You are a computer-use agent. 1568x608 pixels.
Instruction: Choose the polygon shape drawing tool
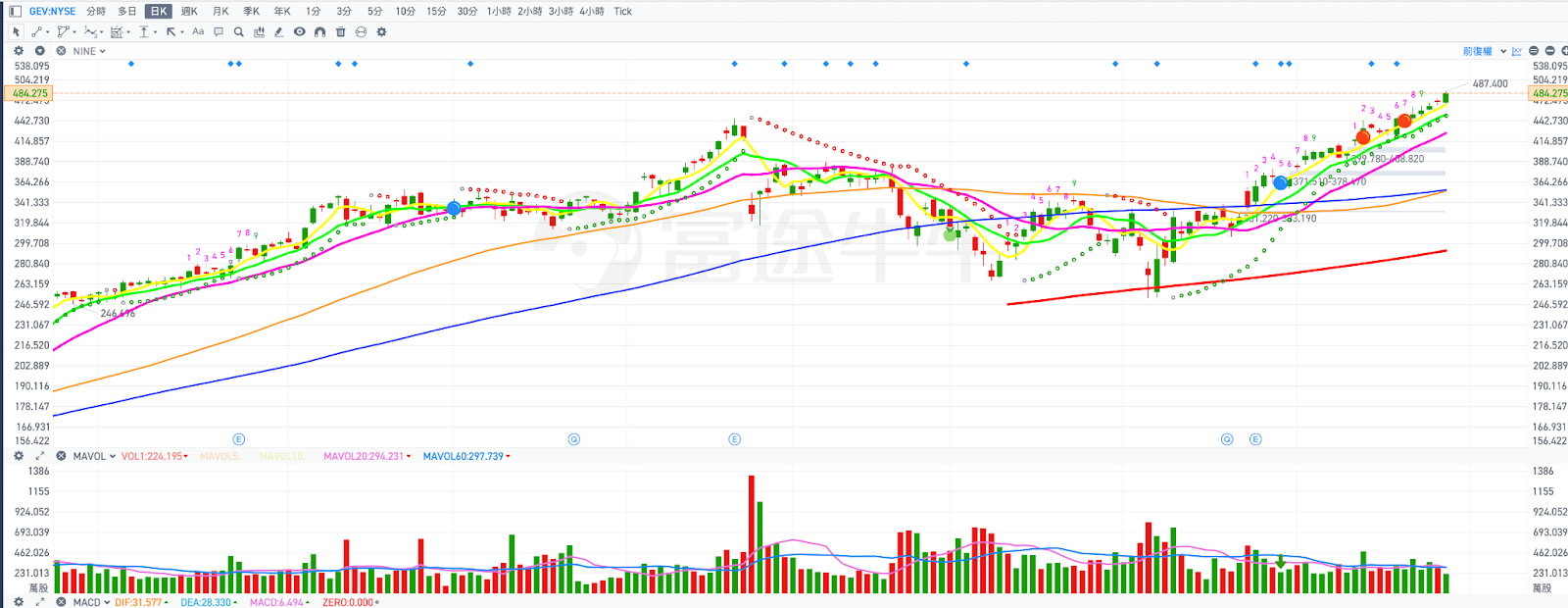tap(63, 31)
